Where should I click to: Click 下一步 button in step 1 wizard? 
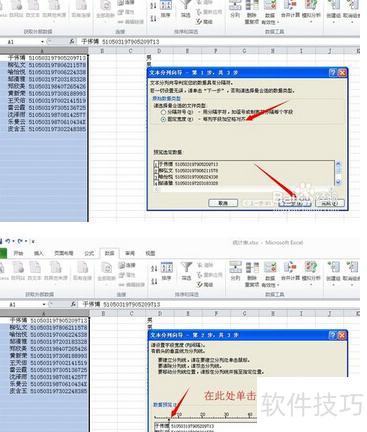pos(295,203)
